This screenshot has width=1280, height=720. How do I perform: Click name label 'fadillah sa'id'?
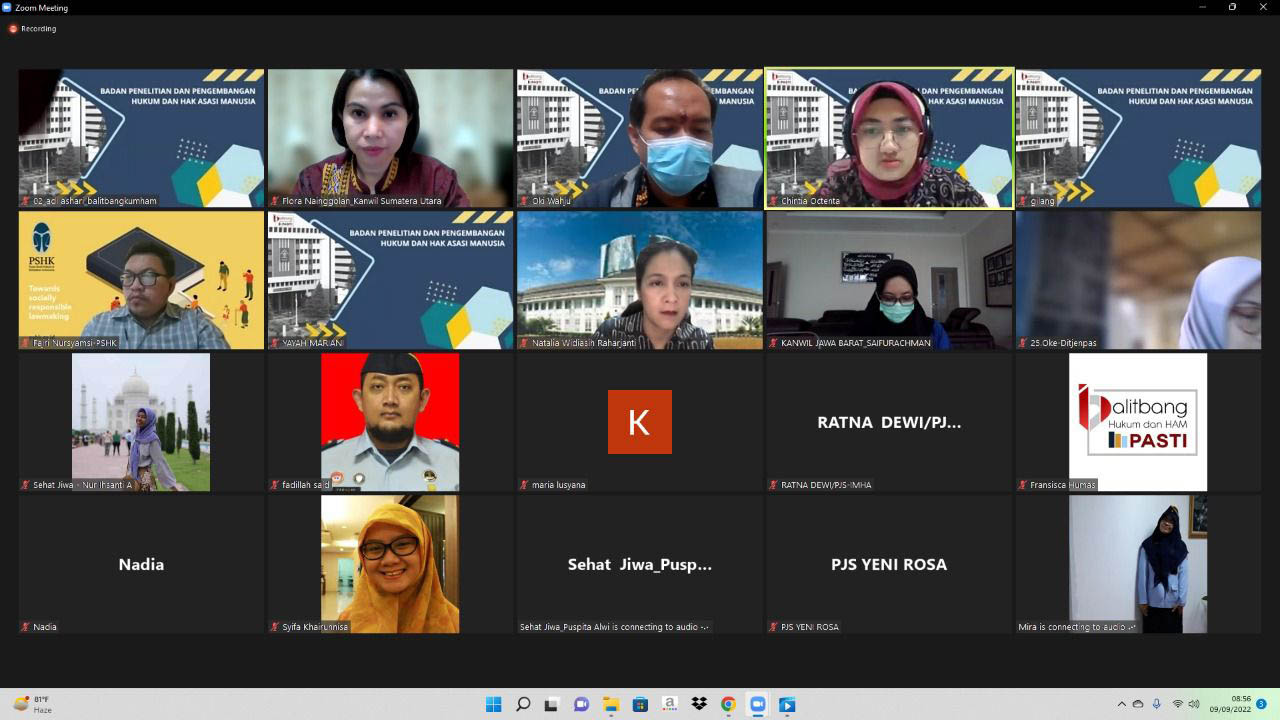pyautogui.click(x=306, y=485)
